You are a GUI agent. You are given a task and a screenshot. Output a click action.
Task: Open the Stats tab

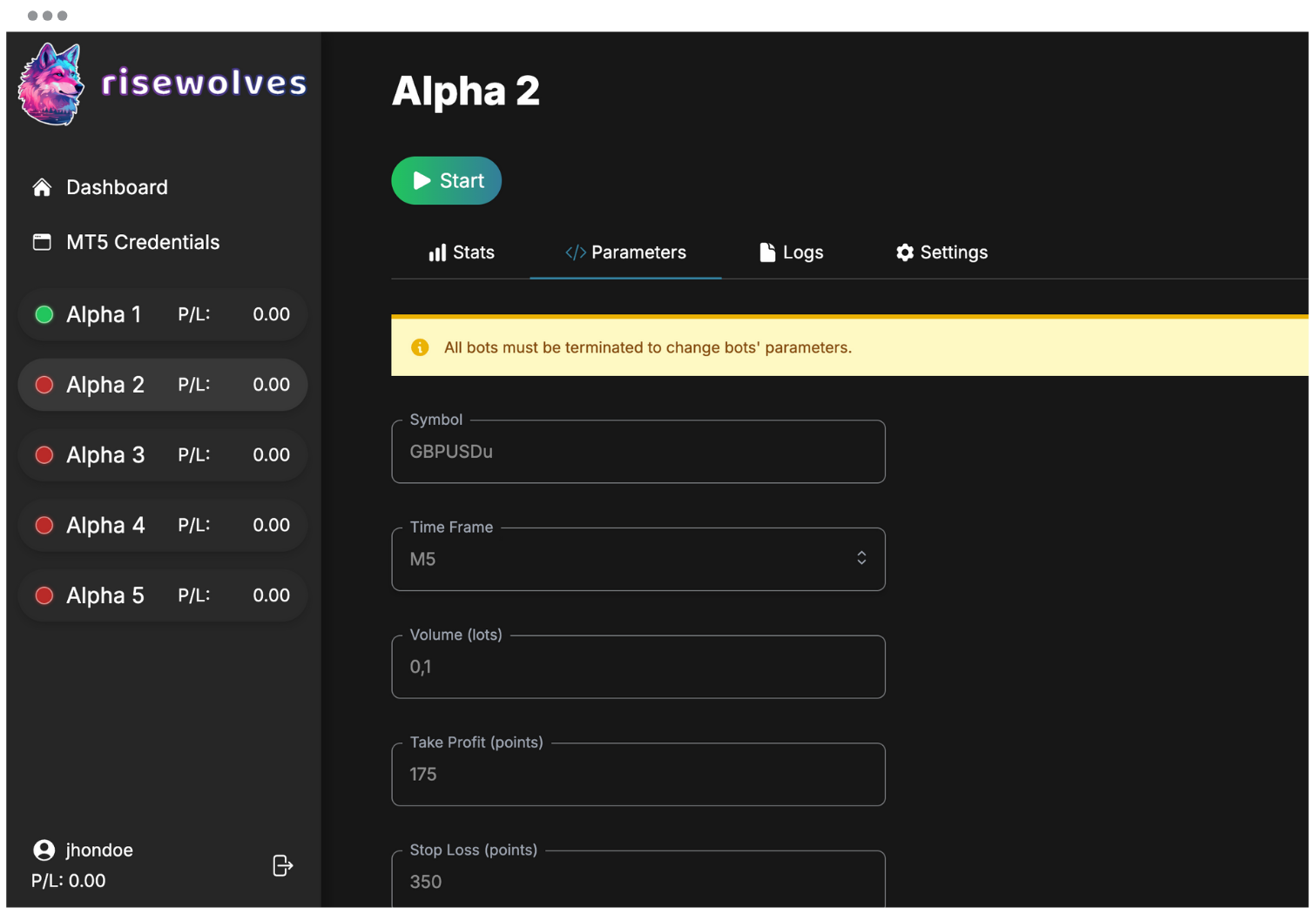pyautogui.click(x=461, y=252)
